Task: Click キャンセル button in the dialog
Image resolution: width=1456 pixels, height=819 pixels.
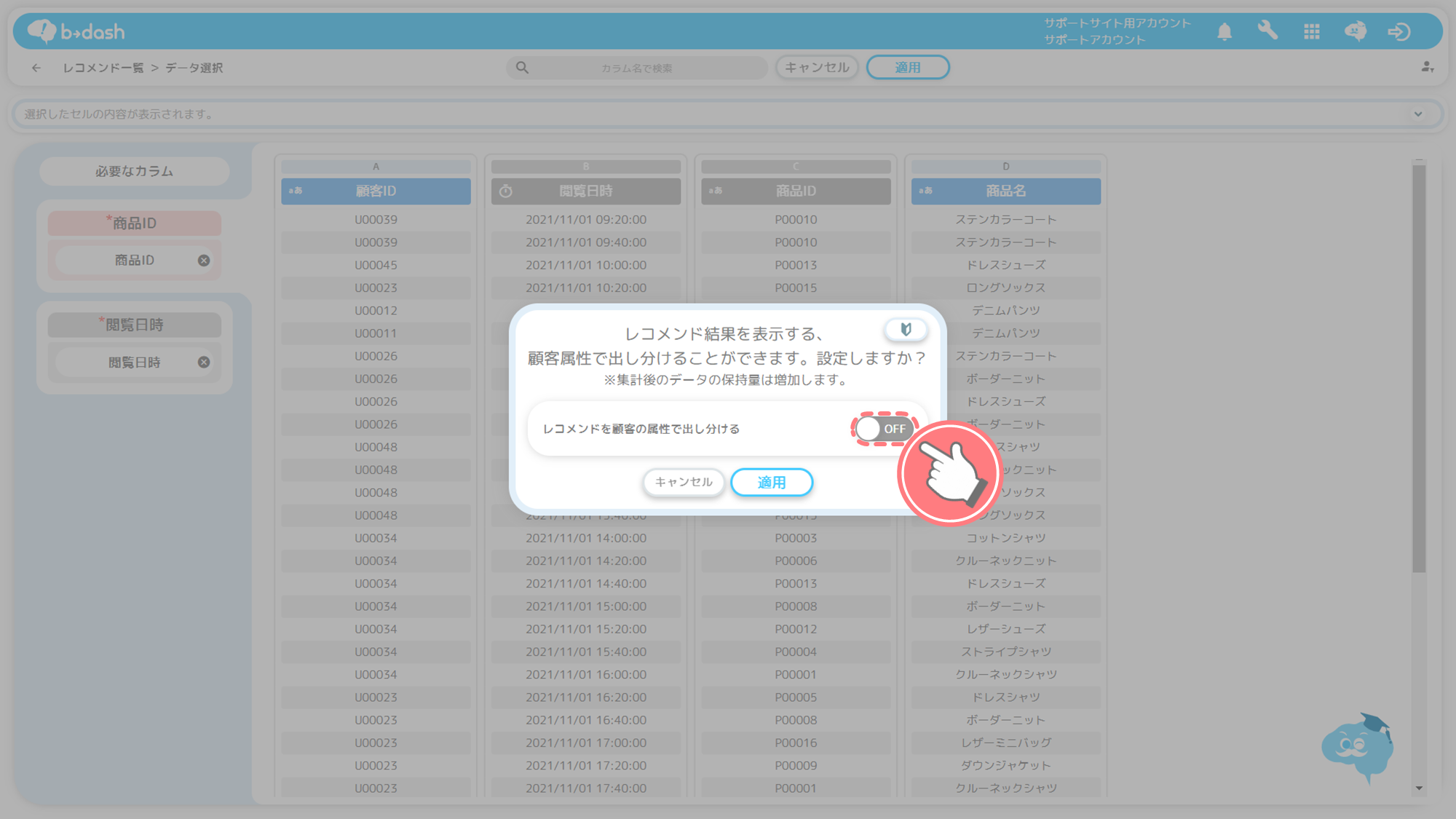Action: (684, 482)
